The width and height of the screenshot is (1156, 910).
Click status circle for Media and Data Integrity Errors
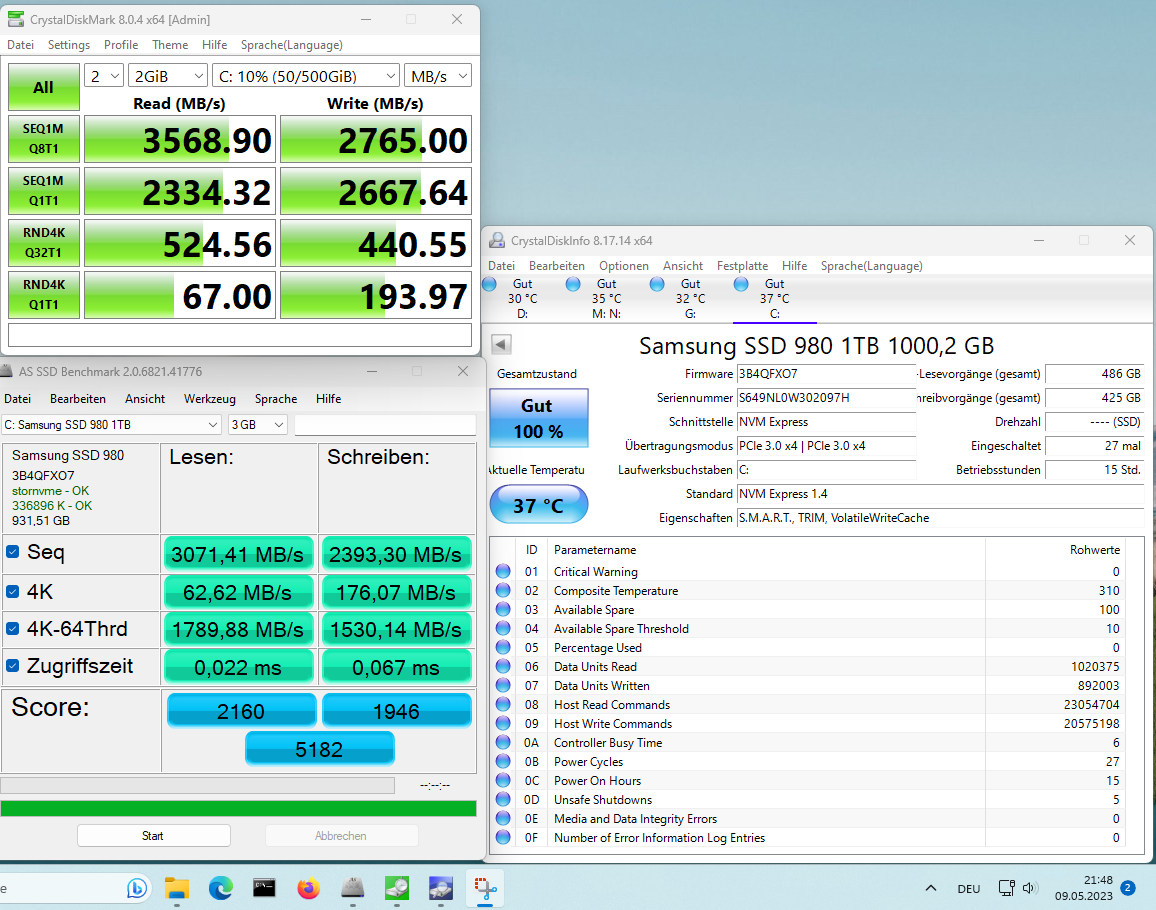click(504, 819)
